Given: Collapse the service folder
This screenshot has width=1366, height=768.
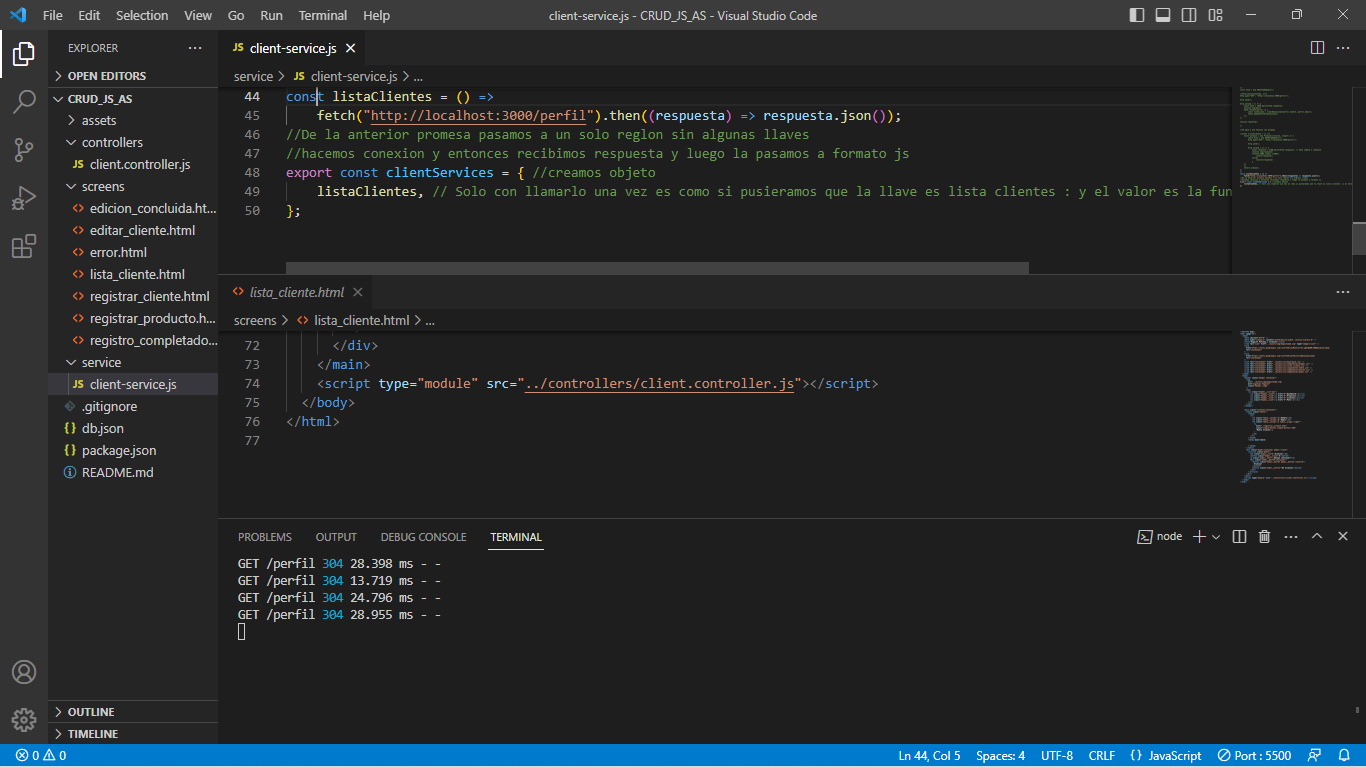Looking at the screenshot, I should click(133, 362).
